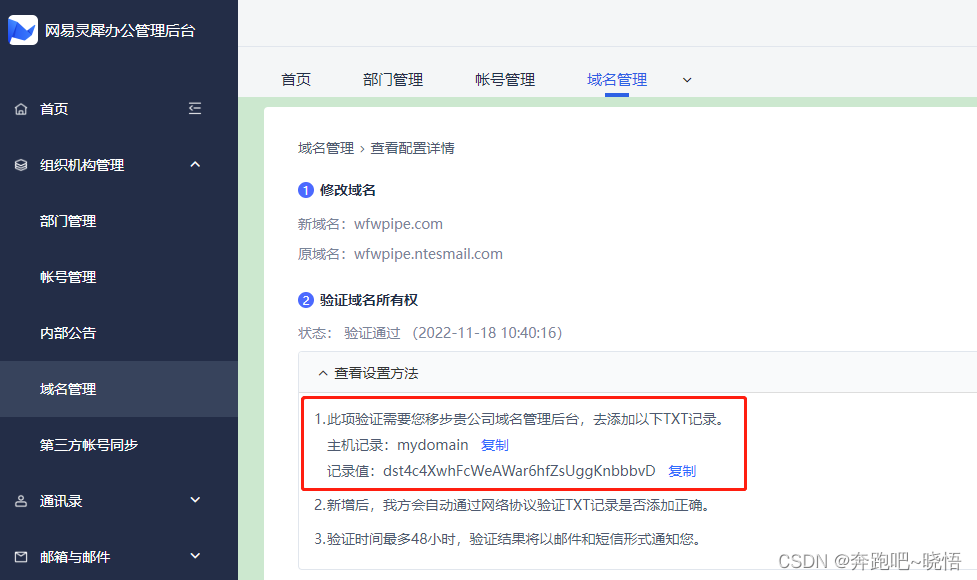
Task: Click the record value dst4c4XwhFcWeAWar6hfZsUggKnbbbvD
Action: pos(519,471)
